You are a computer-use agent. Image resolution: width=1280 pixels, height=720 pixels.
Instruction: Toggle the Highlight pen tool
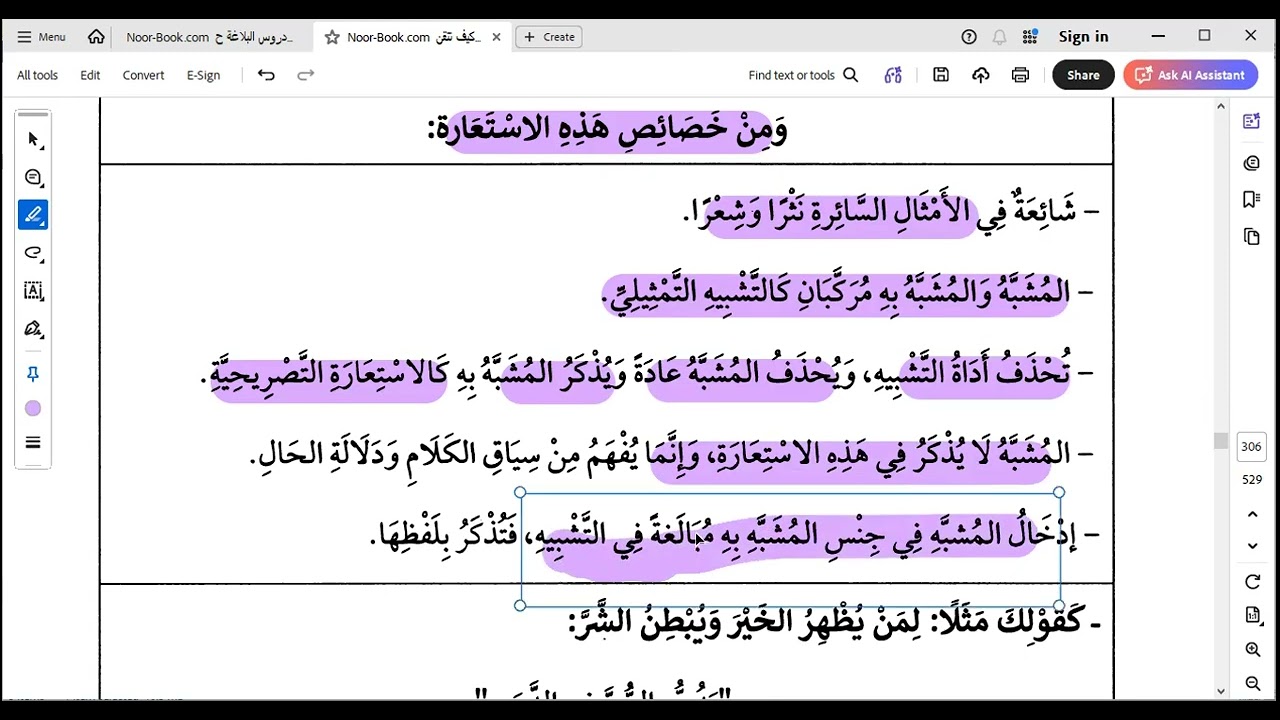pos(33,215)
